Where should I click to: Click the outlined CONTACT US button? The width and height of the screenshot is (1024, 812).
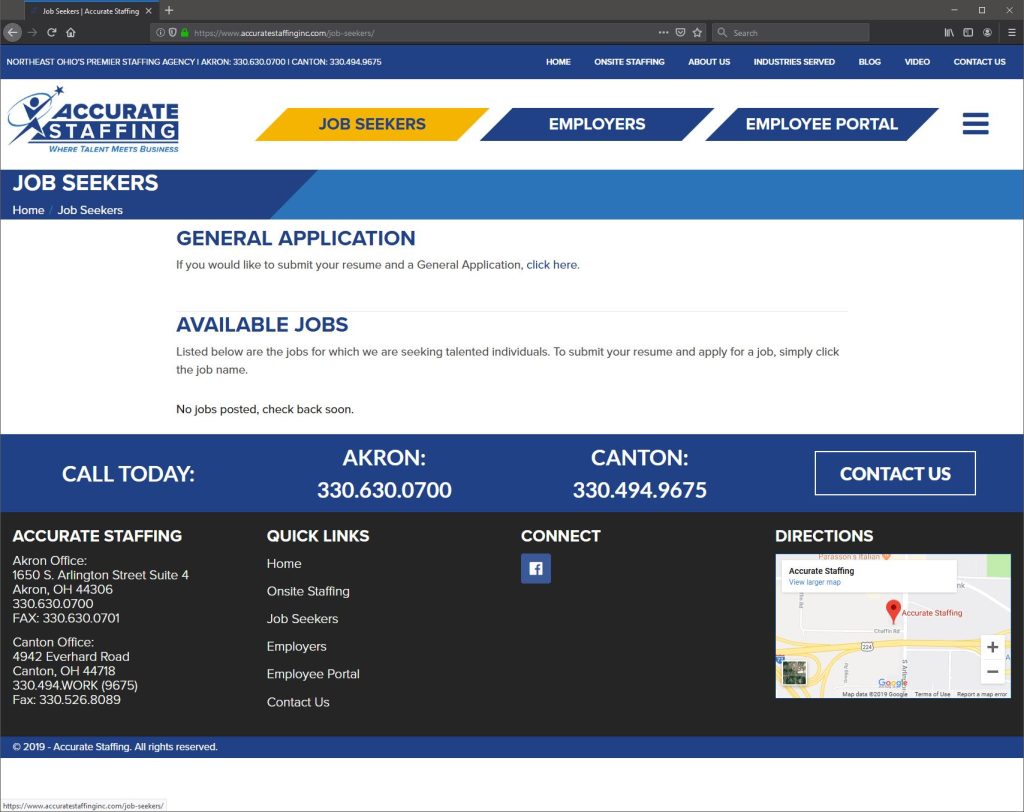click(x=895, y=473)
